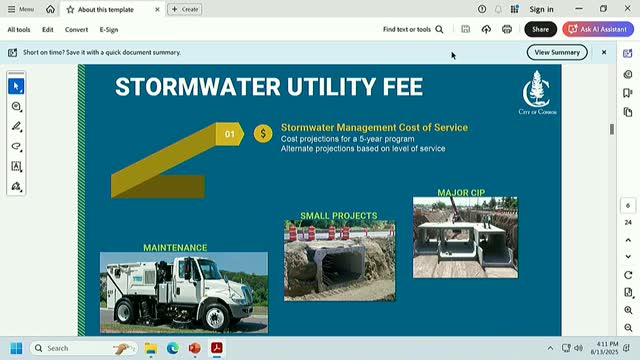The width and height of the screenshot is (640, 360).
Task: Go to next page down arrow
Action: (628, 256)
